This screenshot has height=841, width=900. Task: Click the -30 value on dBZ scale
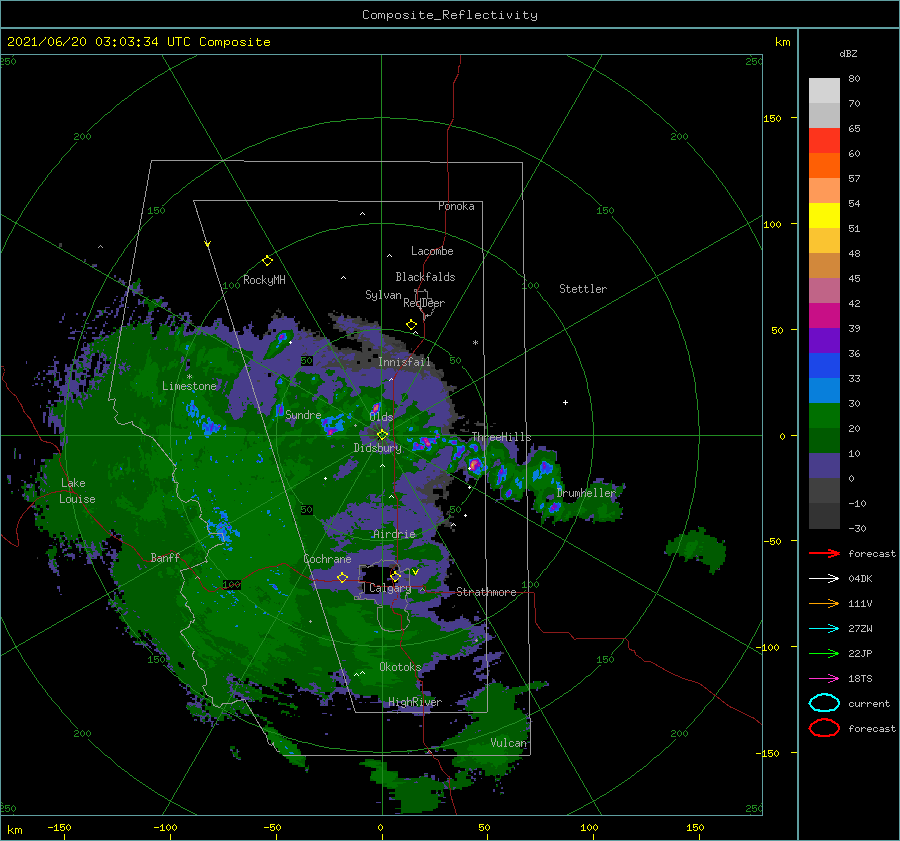857,528
